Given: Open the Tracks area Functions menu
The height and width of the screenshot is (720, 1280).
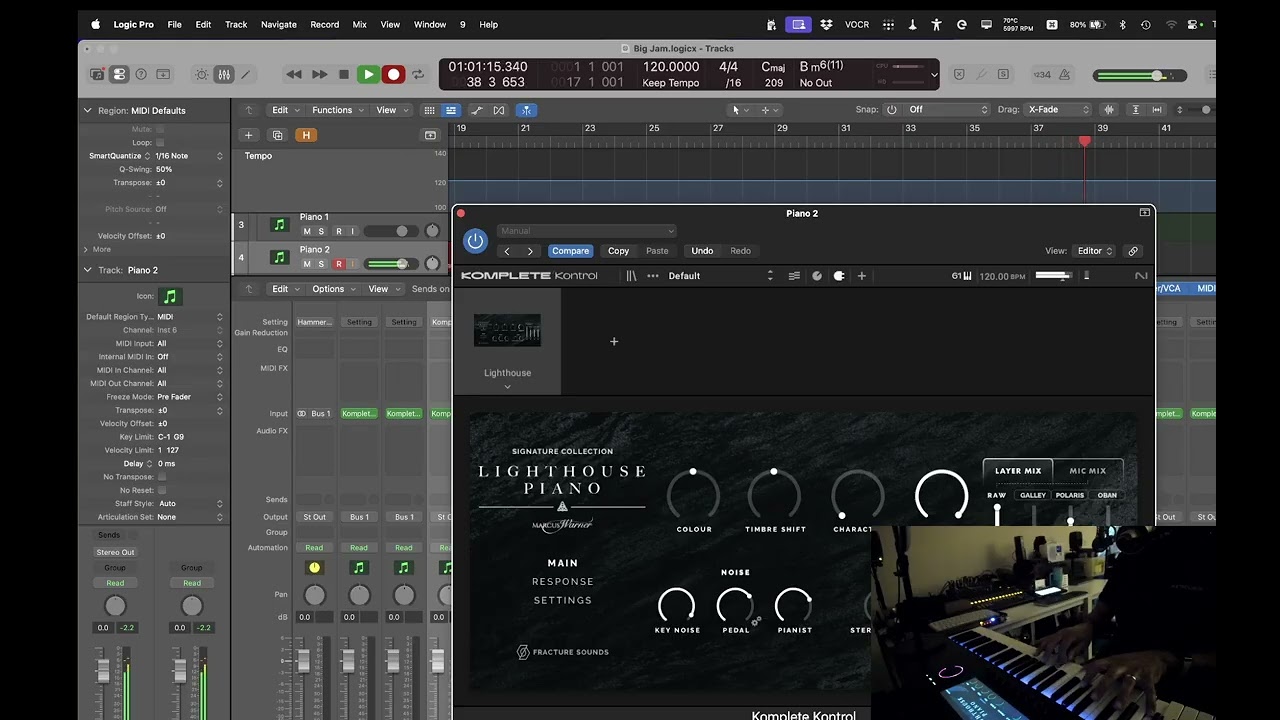Looking at the screenshot, I should tap(337, 110).
